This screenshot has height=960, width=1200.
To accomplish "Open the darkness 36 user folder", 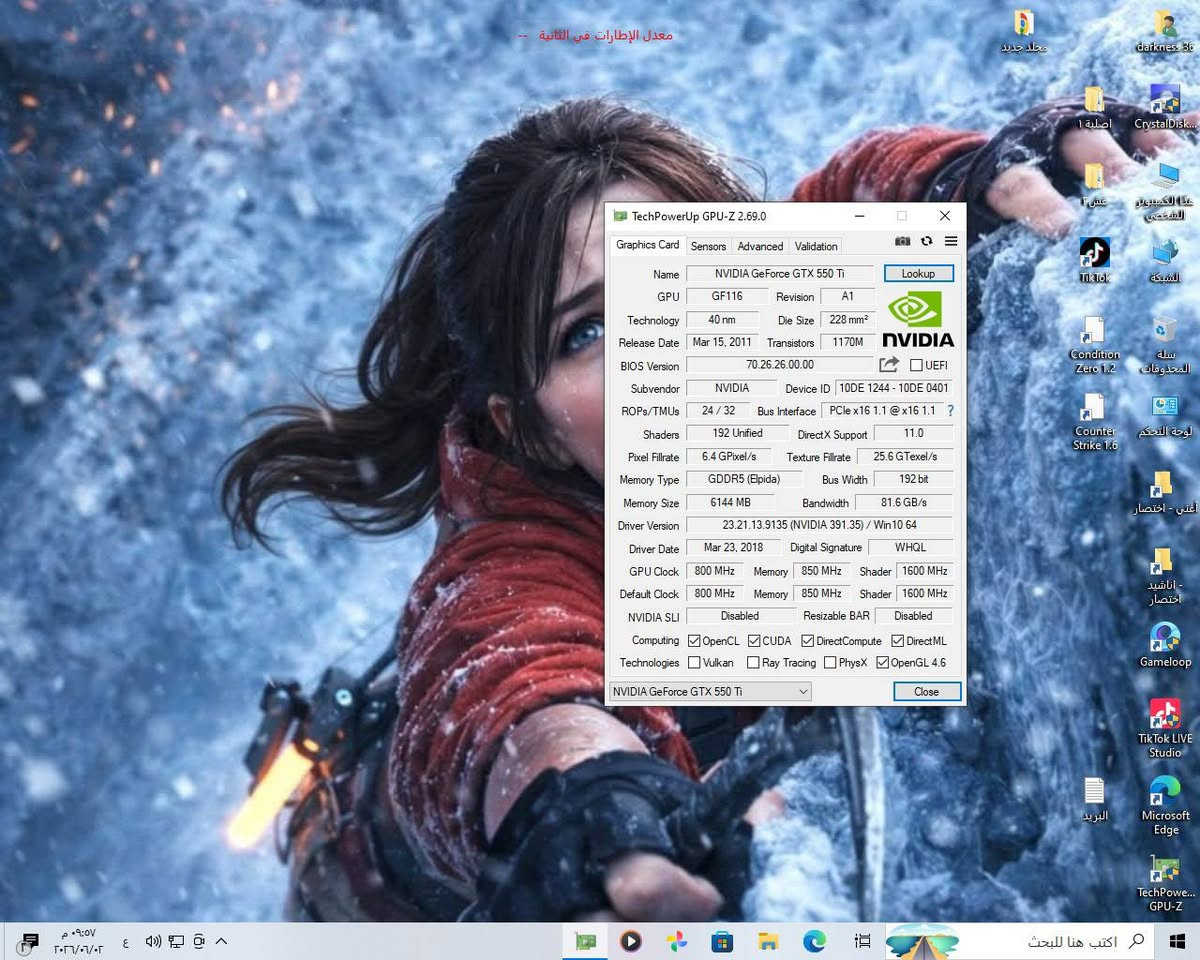I will 1165,30.
